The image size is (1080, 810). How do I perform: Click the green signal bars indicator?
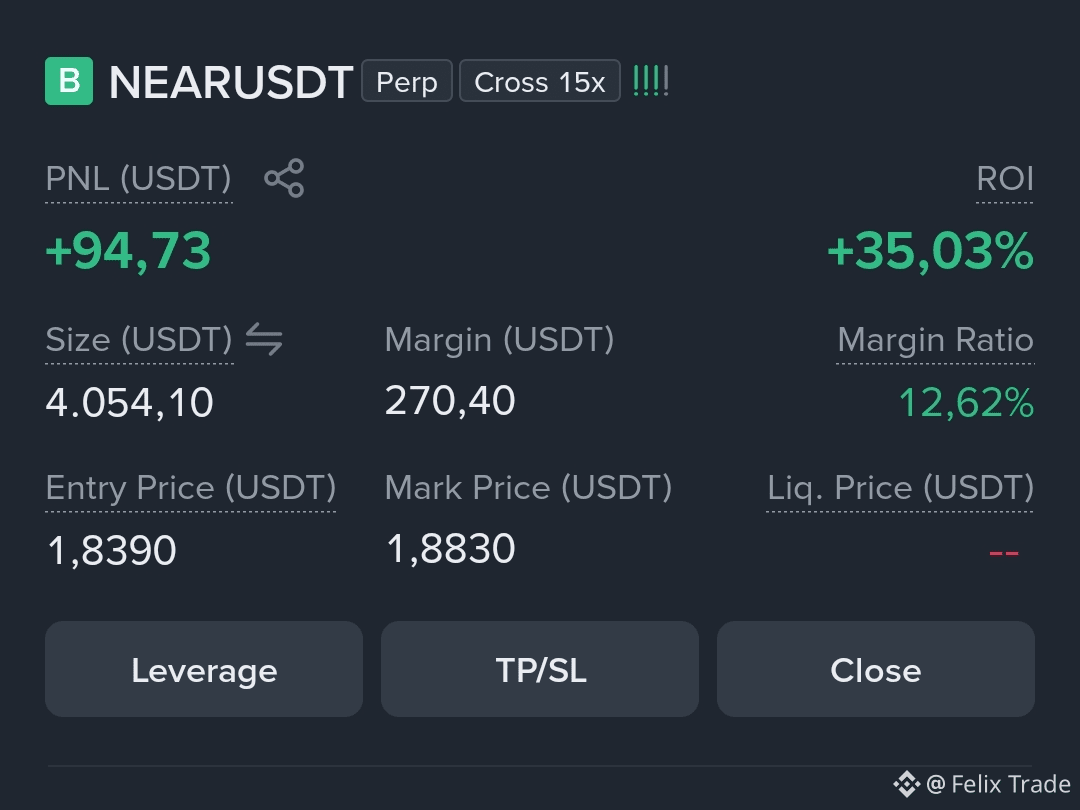(651, 81)
